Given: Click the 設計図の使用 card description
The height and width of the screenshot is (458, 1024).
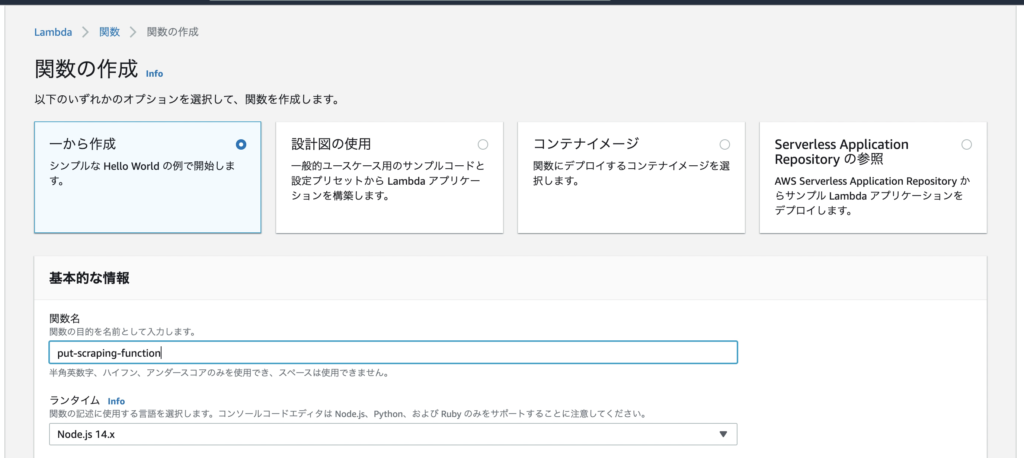Looking at the screenshot, I should (x=388, y=181).
